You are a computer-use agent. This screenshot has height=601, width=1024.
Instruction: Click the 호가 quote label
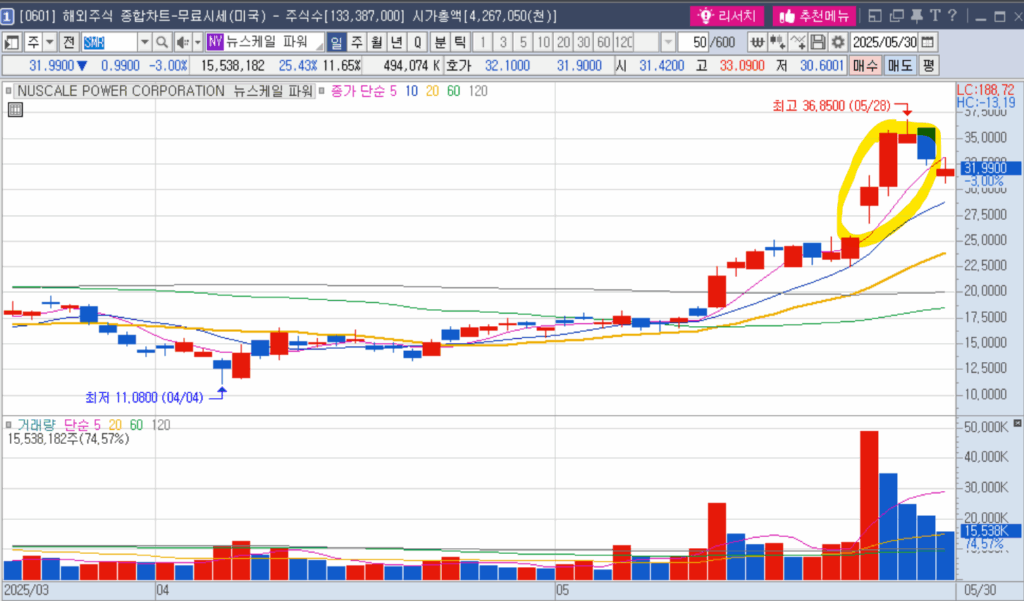click(458, 66)
